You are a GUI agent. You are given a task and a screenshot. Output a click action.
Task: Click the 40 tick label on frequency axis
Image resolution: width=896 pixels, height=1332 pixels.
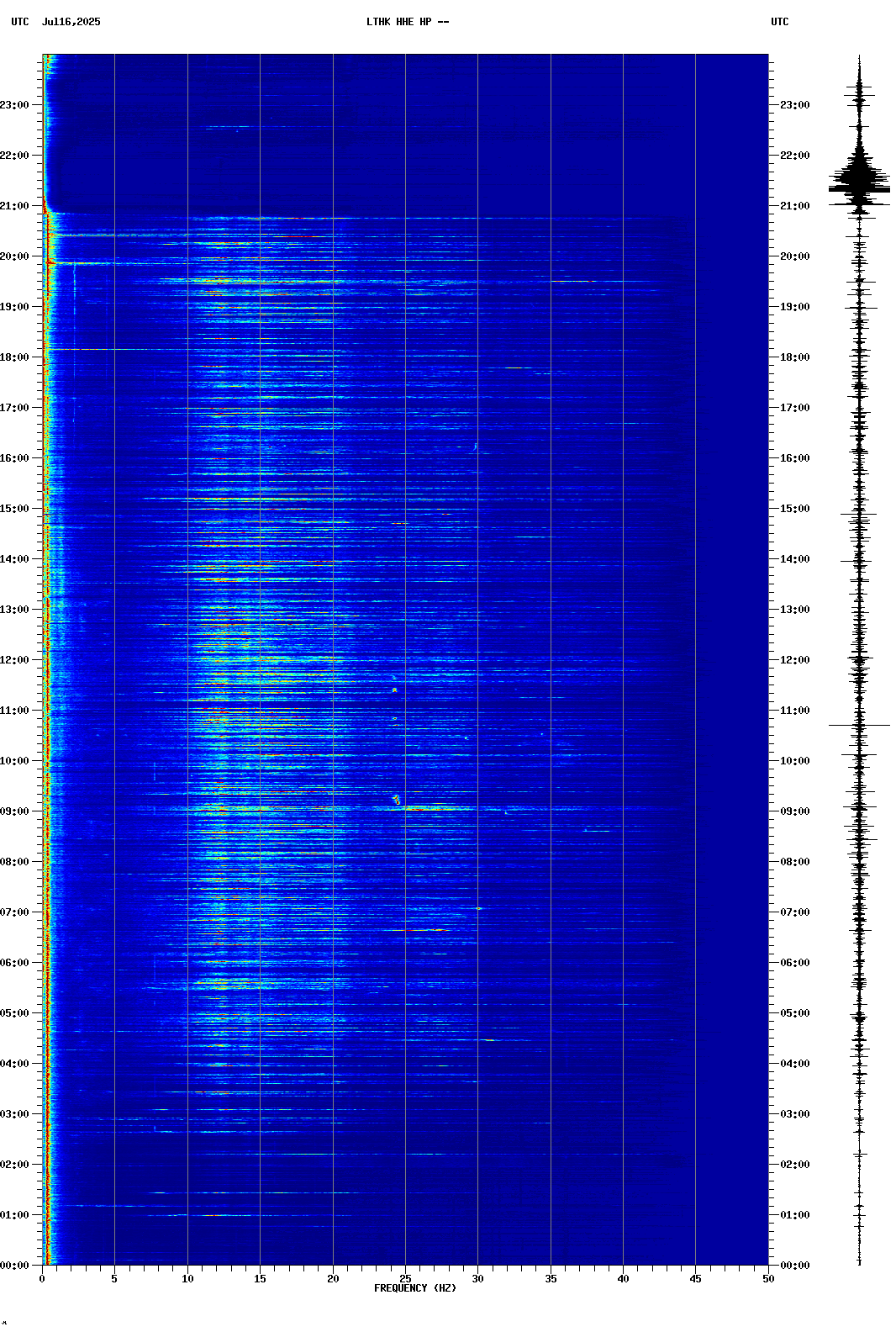(x=623, y=1279)
